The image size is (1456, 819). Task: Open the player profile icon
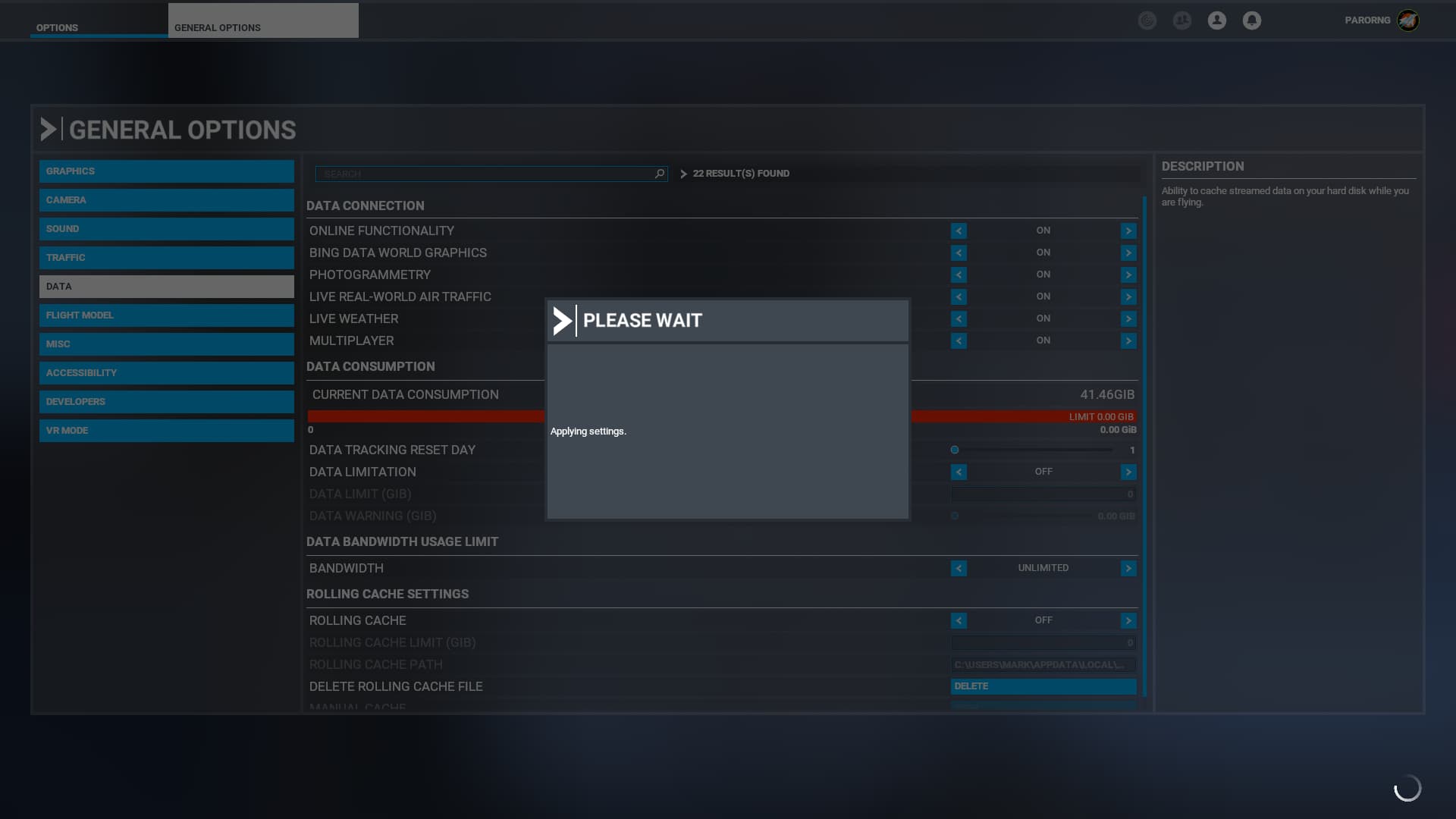point(1216,20)
